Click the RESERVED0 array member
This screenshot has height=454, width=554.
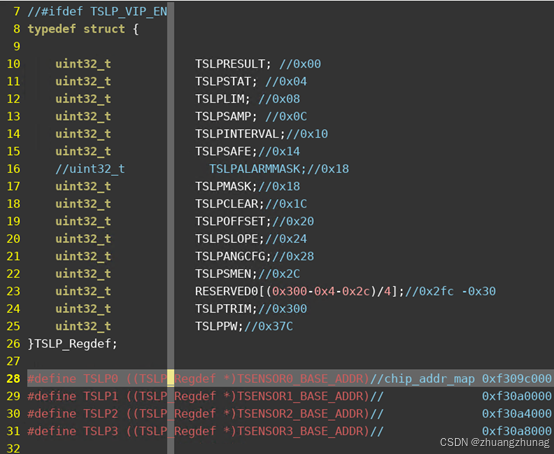[226, 291]
